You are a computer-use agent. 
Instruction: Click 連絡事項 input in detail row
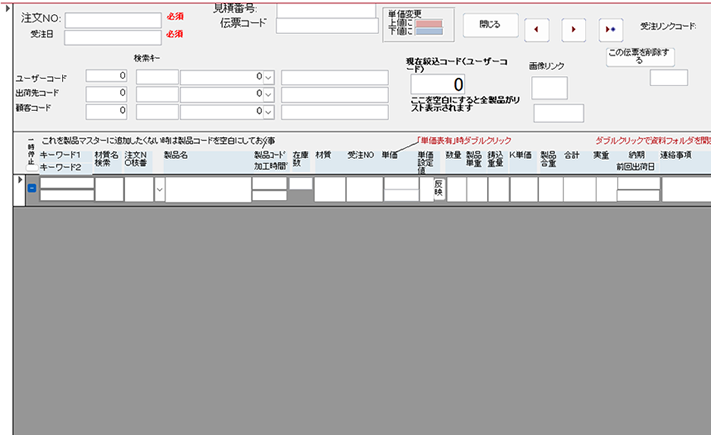pyautogui.click(x=687, y=189)
